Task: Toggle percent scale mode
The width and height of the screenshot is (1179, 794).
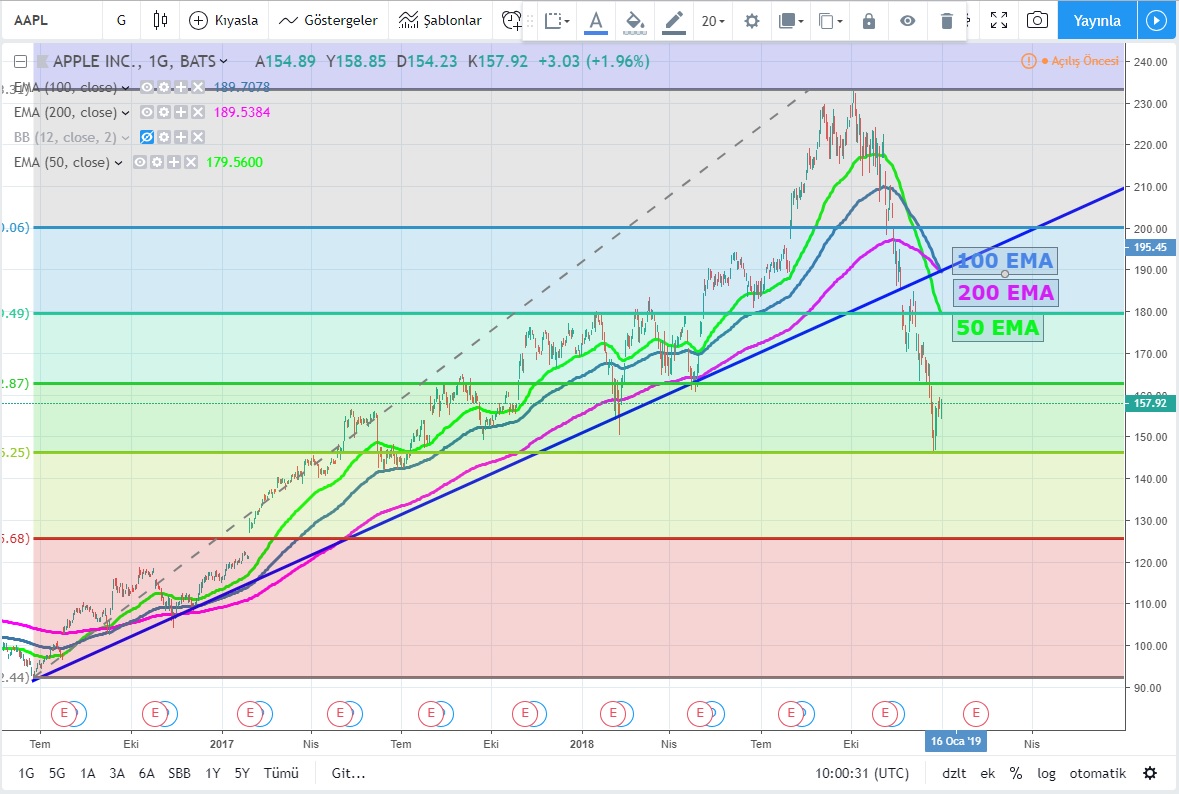Action: point(1016,773)
